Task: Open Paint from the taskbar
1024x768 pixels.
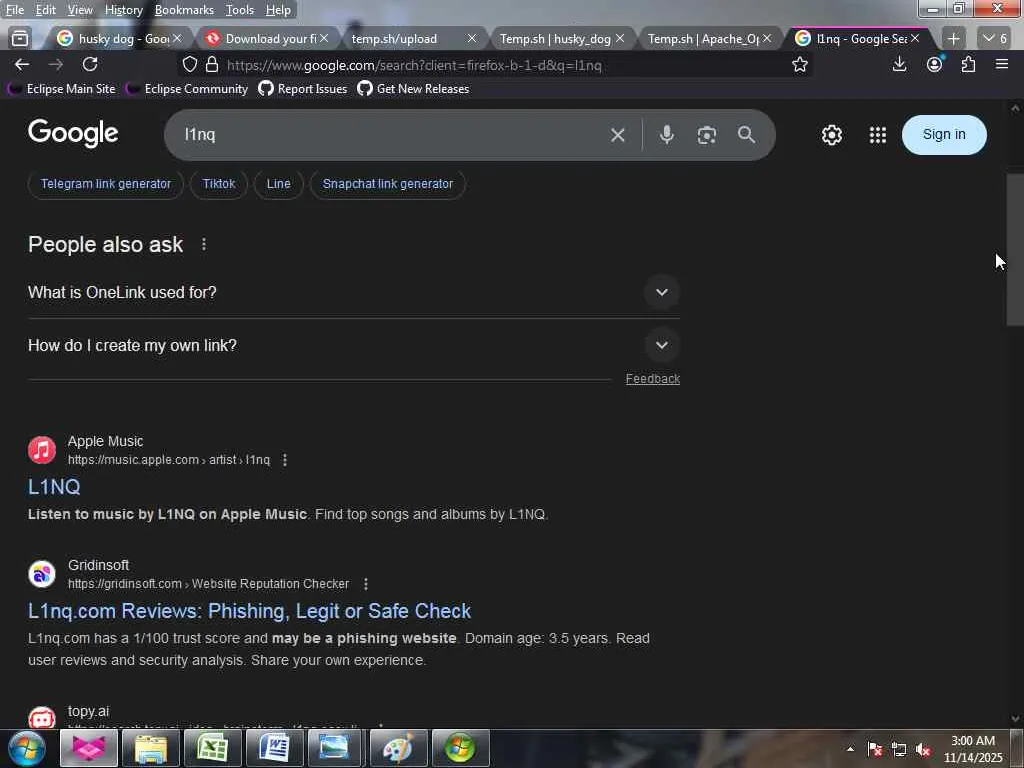Action: coord(398,748)
